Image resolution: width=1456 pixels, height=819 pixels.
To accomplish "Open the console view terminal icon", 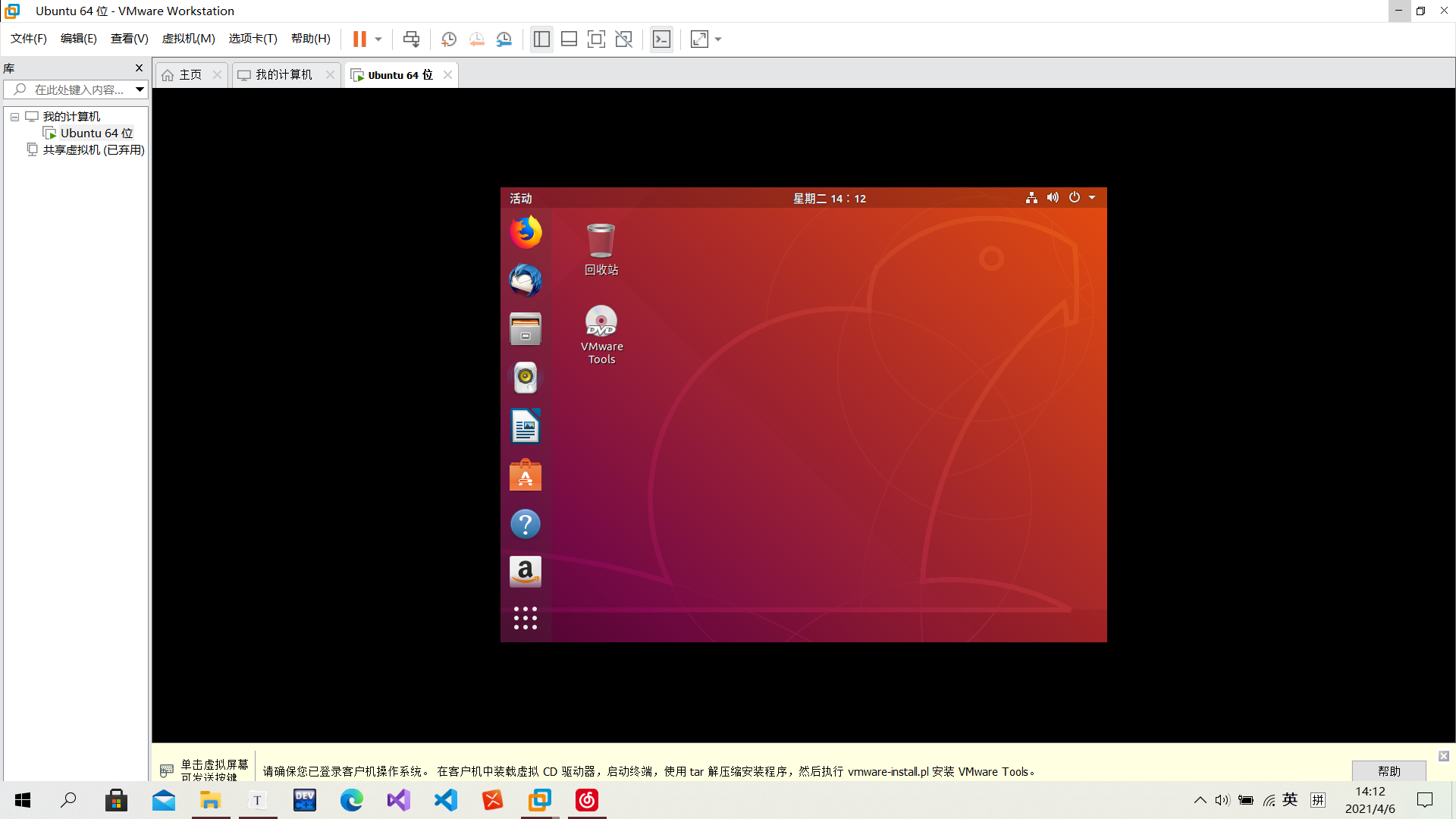I will click(x=661, y=39).
